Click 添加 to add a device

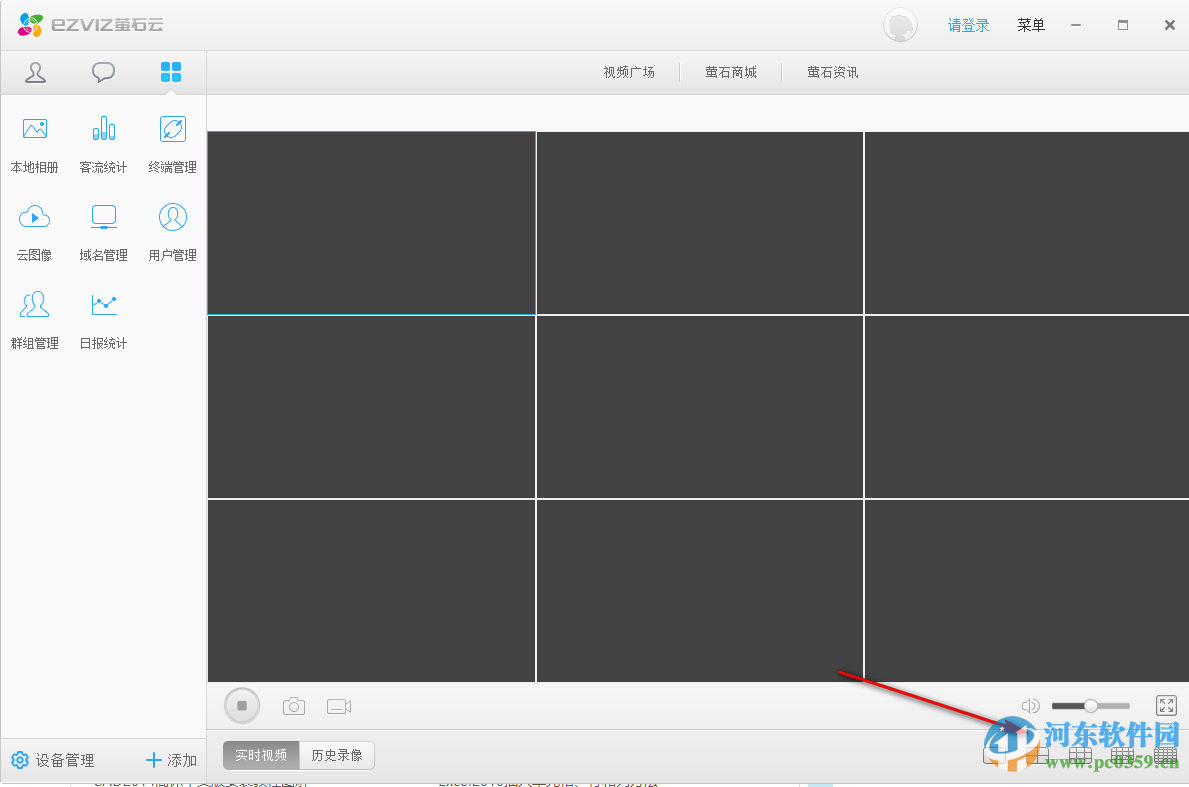(171, 760)
